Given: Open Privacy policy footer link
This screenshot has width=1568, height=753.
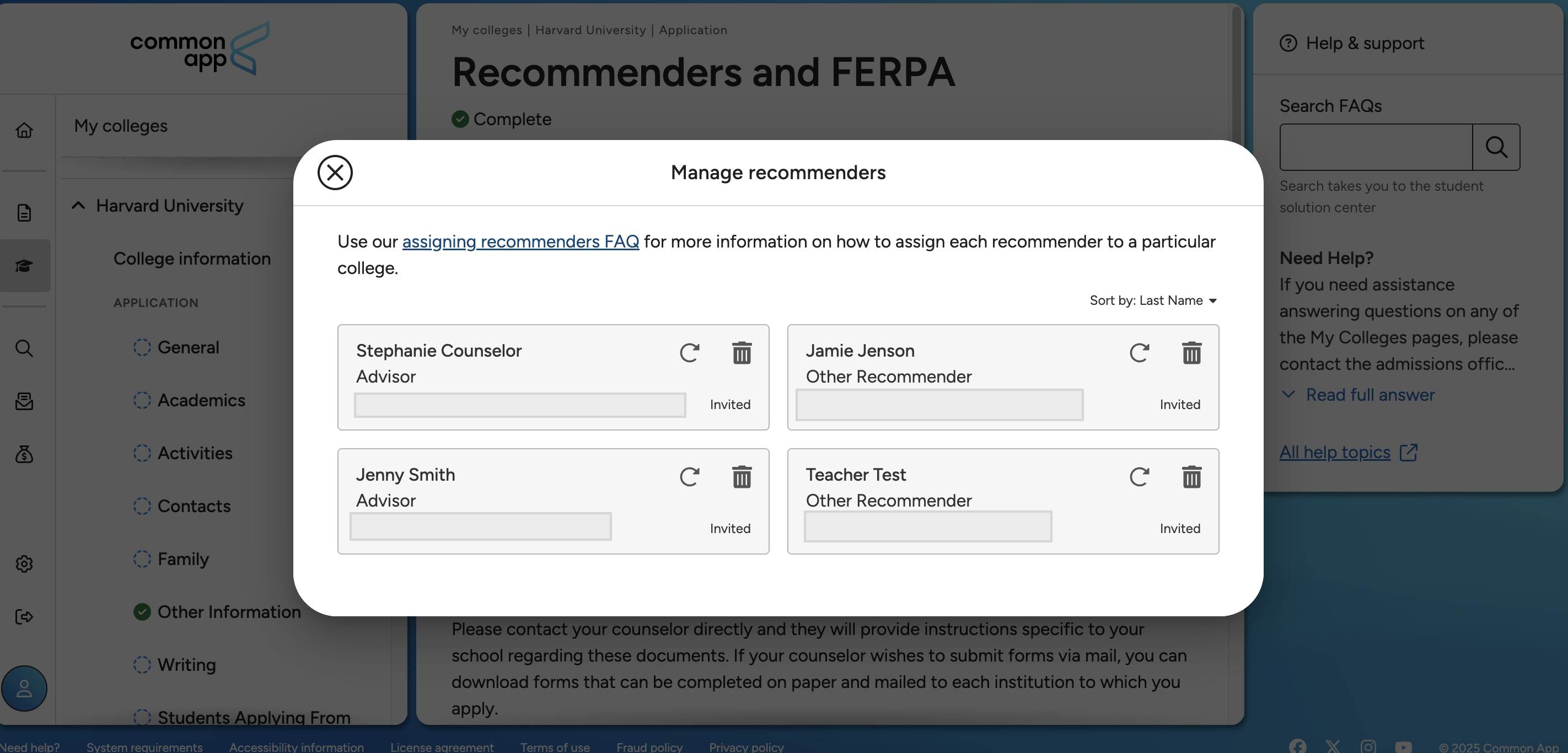Looking at the screenshot, I should pos(747,747).
